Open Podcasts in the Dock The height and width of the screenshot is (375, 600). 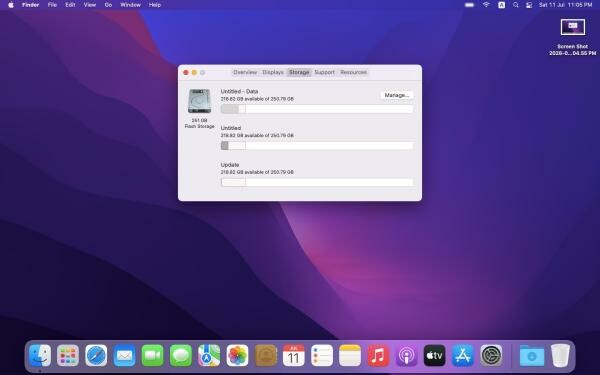[406, 355]
